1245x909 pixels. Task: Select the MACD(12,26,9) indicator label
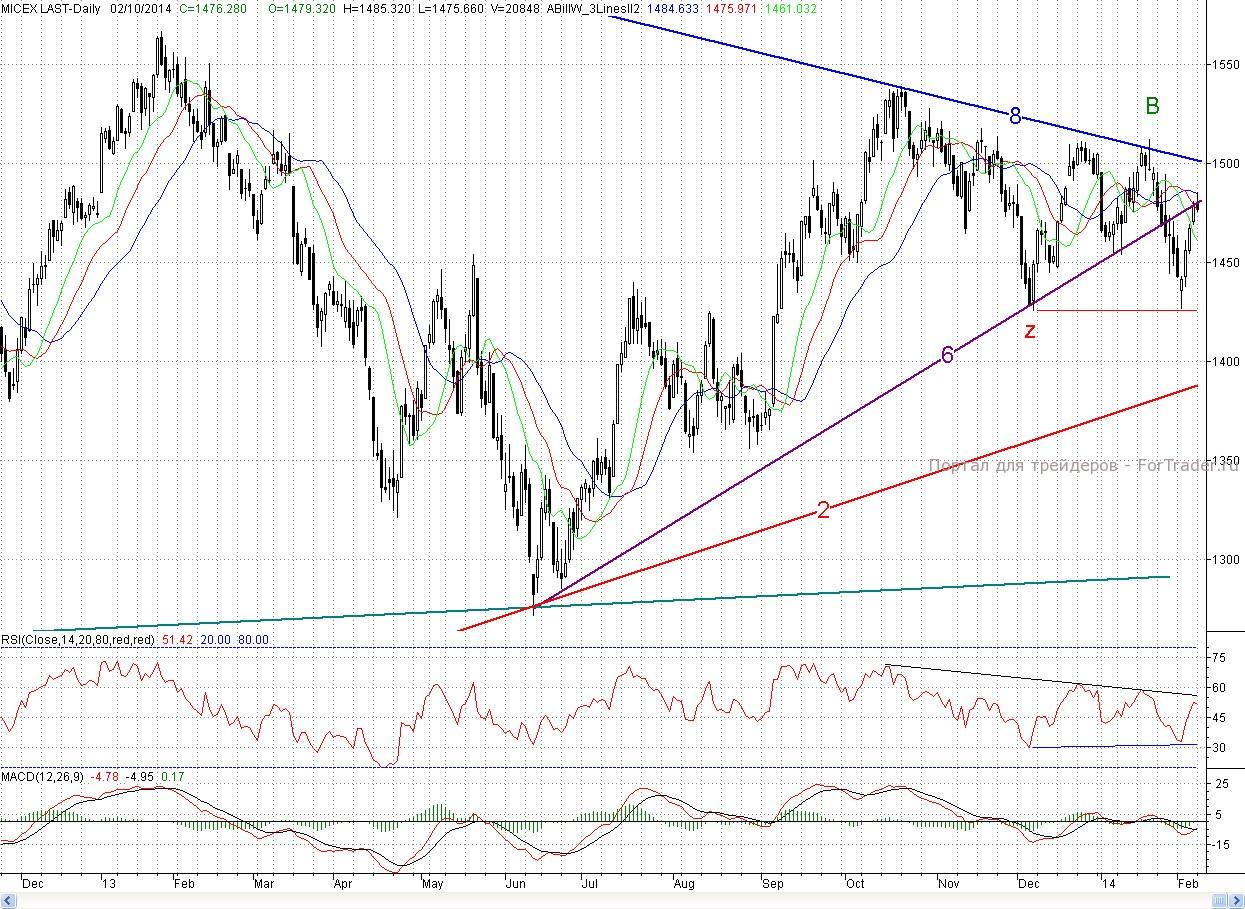point(43,776)
